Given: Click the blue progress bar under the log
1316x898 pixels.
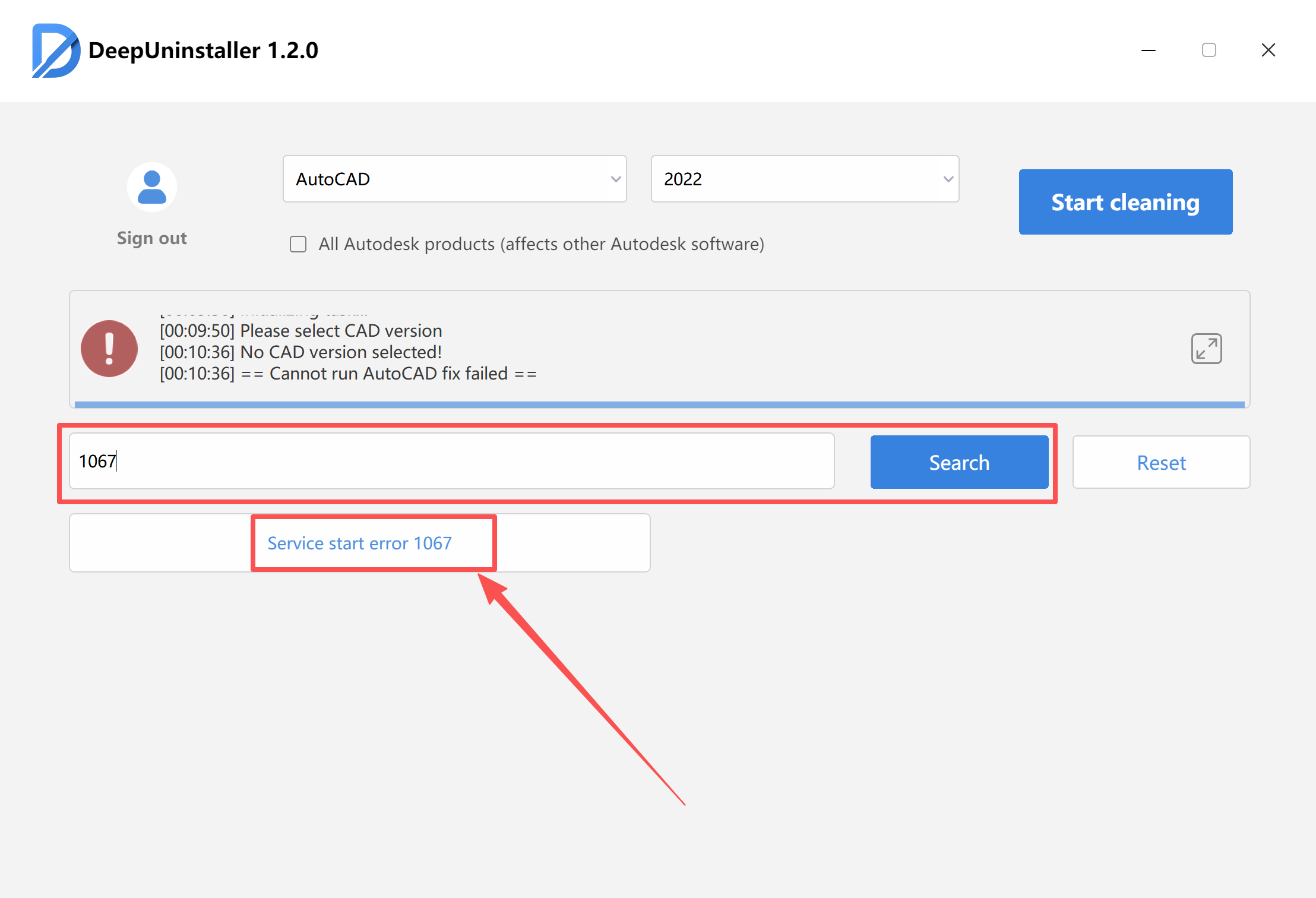Looking at the screenshot, I should 659,404.
